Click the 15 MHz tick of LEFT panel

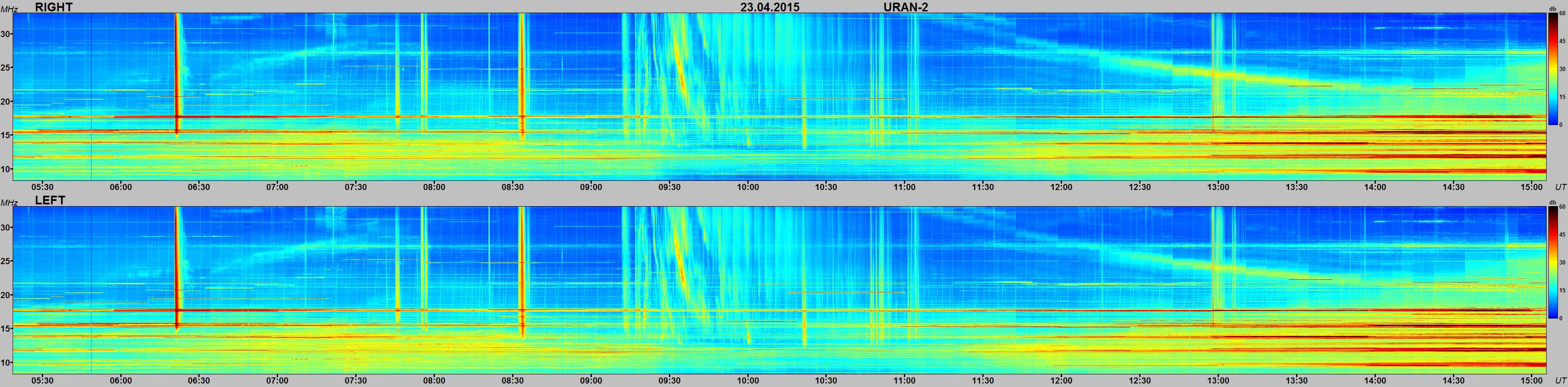tap(6, 329)
